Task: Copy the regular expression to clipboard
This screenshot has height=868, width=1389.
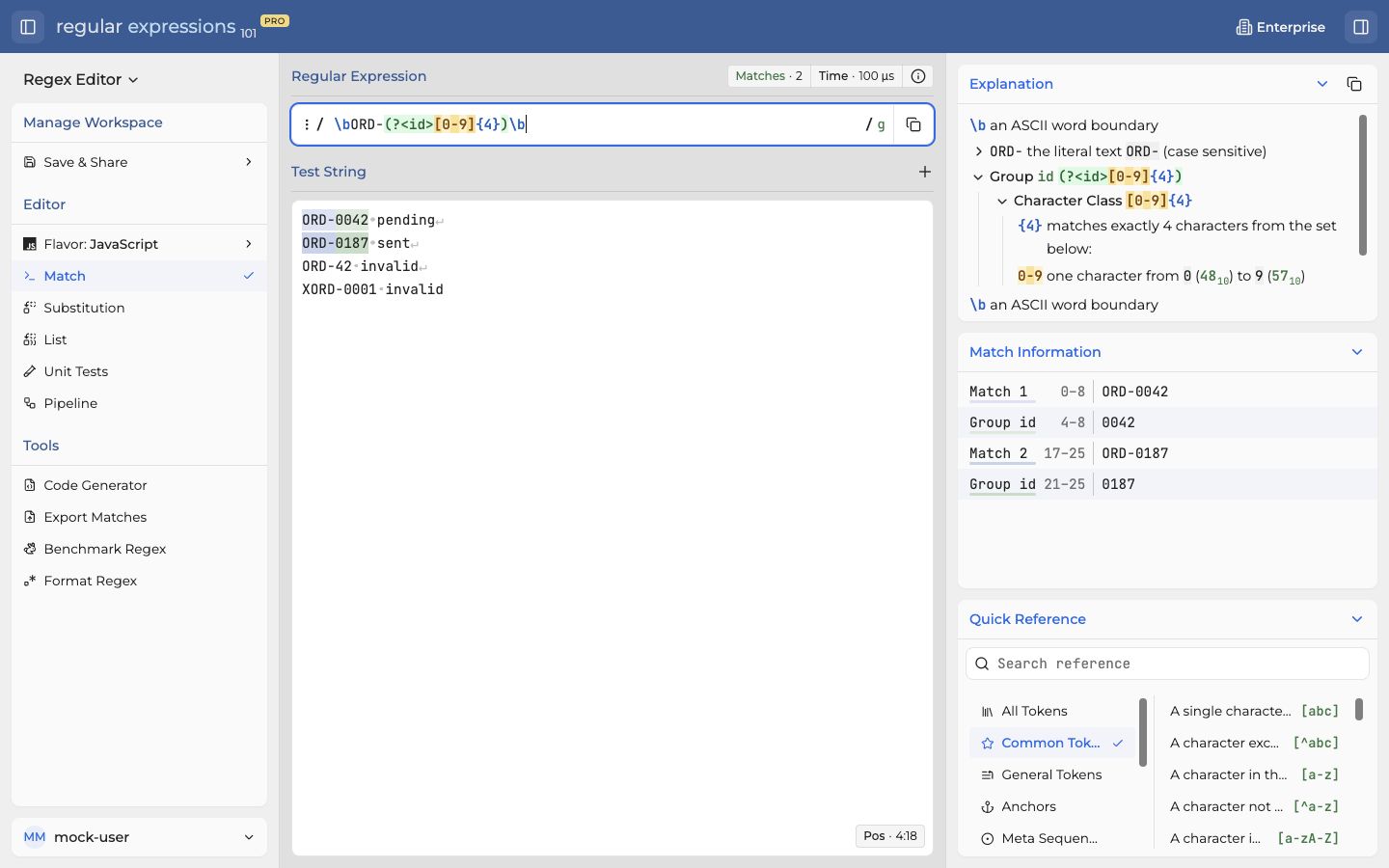Action: click(x=913, y=124)
